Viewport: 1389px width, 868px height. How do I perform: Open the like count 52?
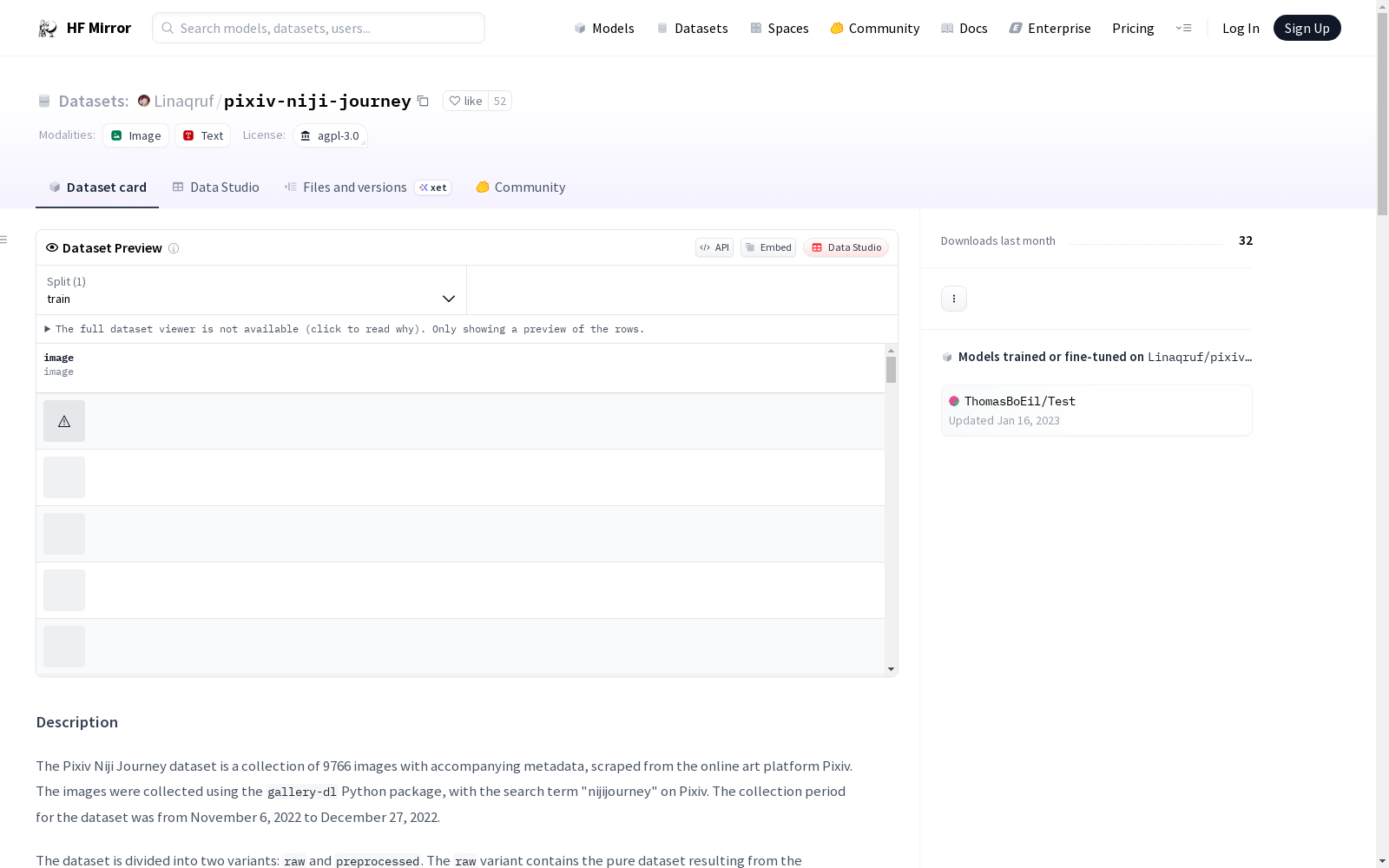(500, 101)
